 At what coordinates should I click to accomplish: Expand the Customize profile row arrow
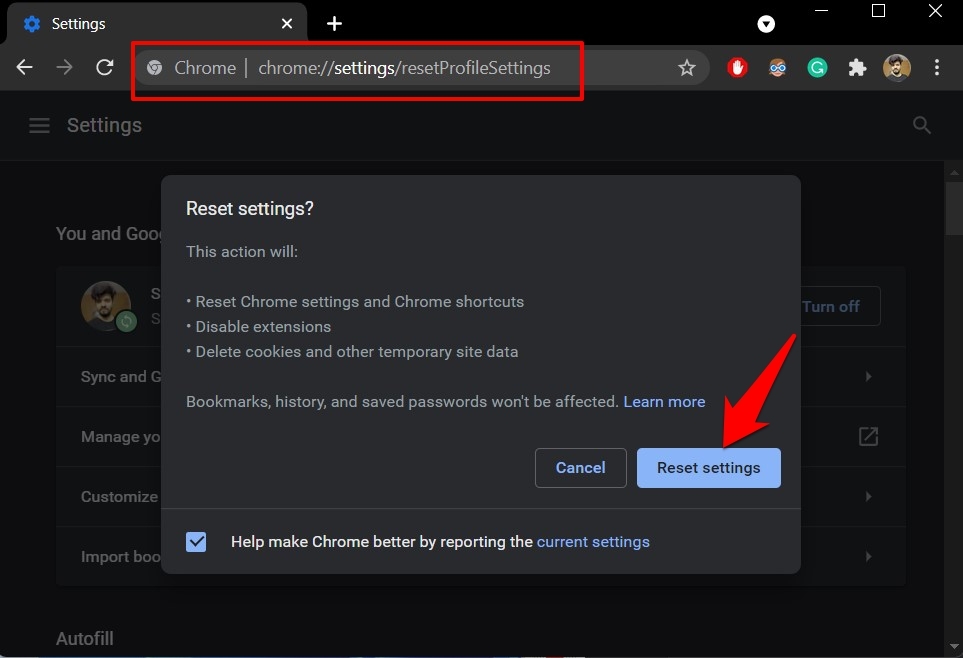point(868,497)
